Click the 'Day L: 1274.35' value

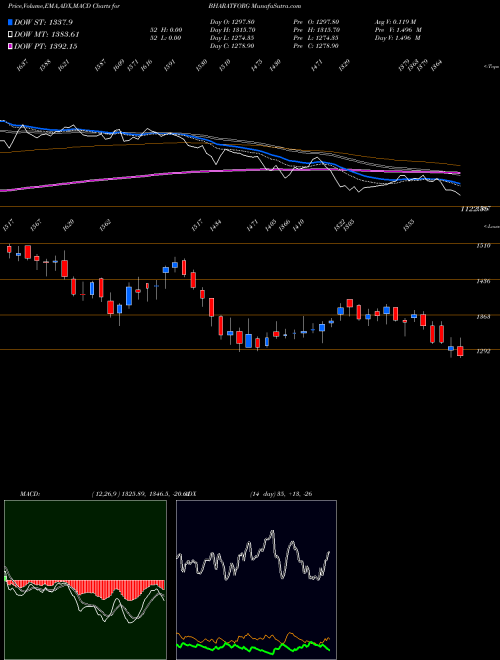(x=232, y=38)
